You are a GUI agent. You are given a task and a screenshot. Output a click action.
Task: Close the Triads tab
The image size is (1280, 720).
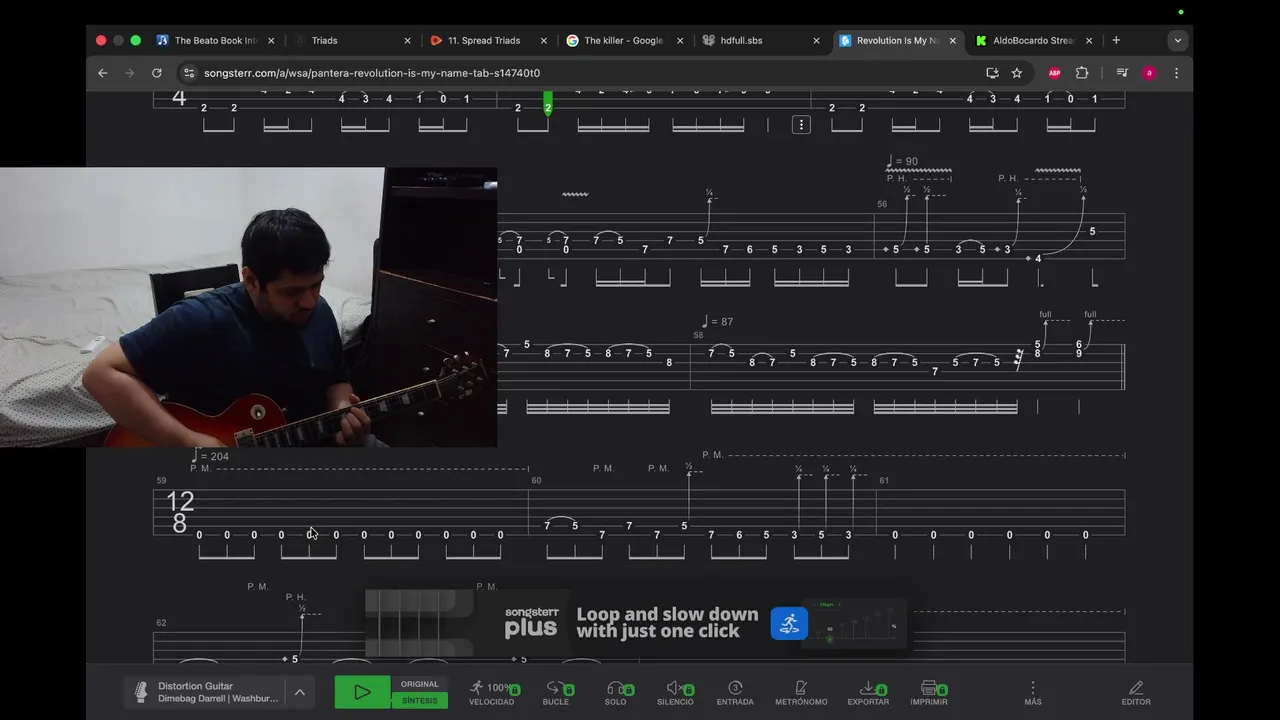pyautogui.click(x=407, y=41)
